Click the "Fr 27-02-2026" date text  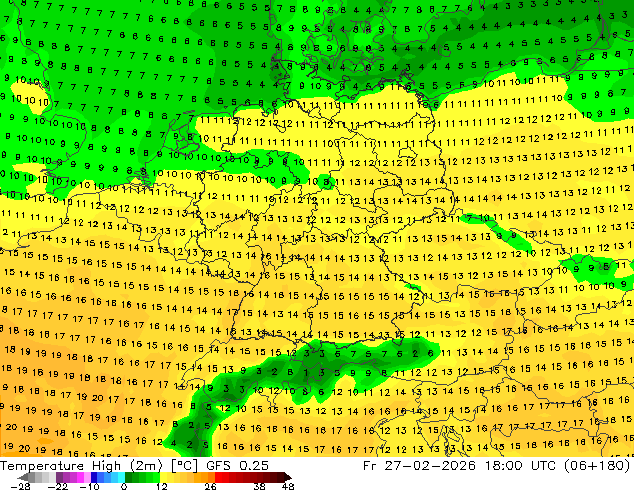tap(419, 466)
